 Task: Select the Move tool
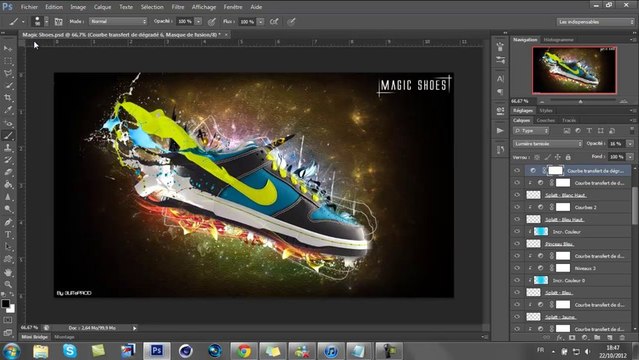click(8, 48)
